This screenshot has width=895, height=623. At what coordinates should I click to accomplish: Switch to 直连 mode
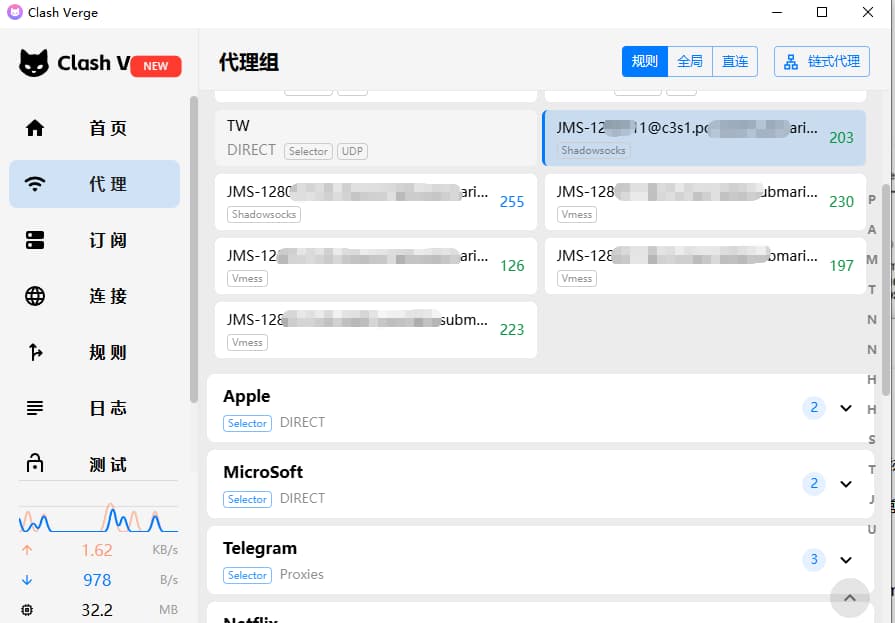[735, 62]
